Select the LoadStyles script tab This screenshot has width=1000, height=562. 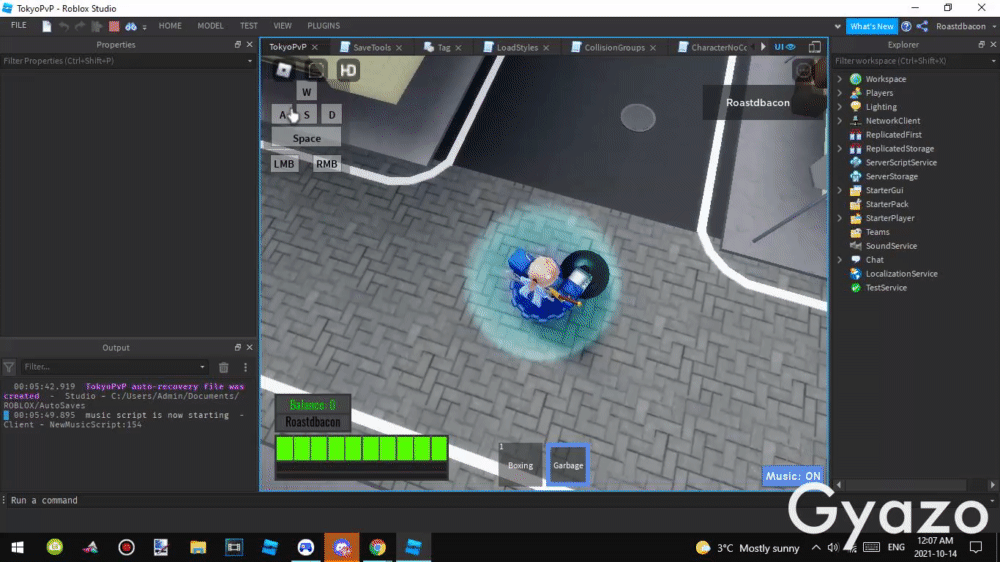517,47
